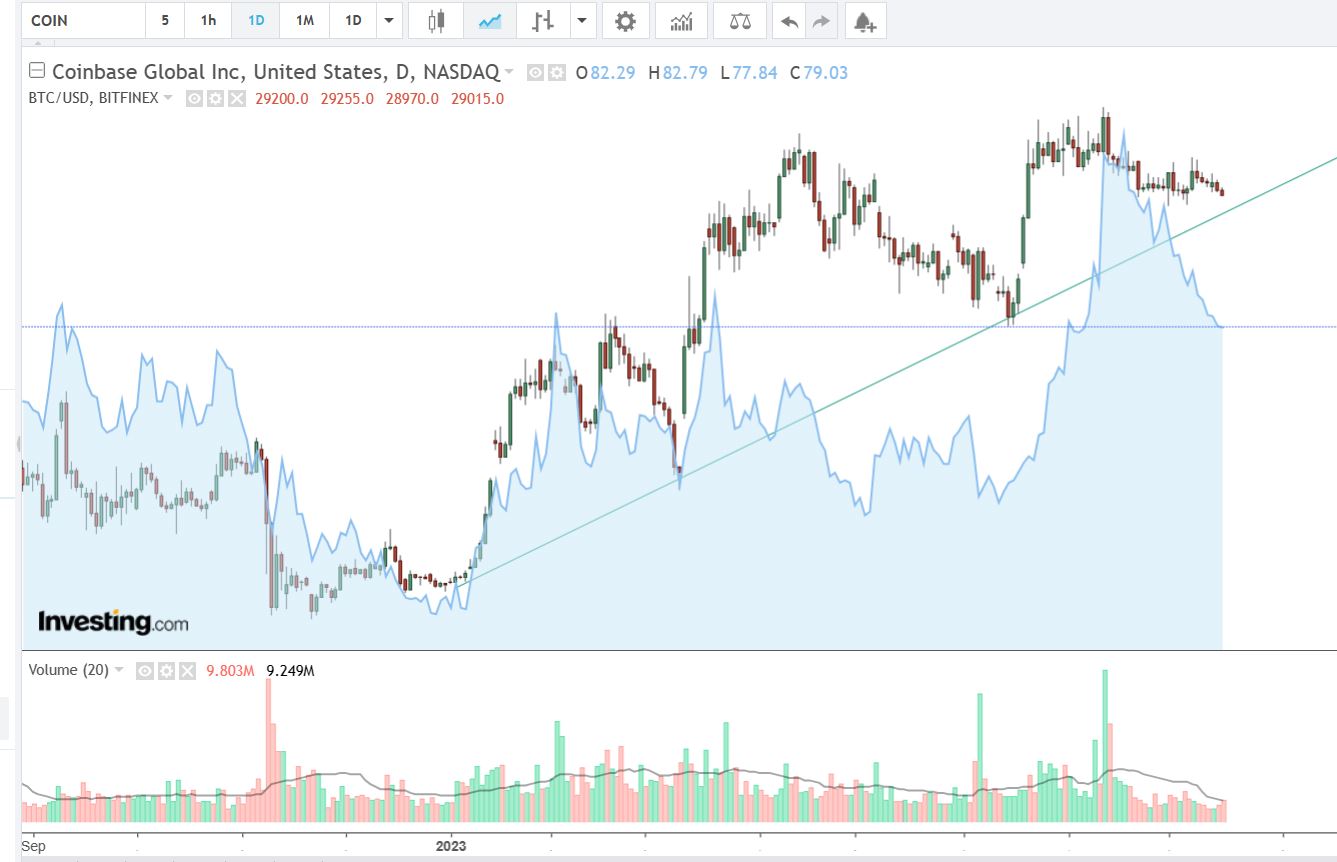This screenshot has width=1337, height=862.
Task: Open BTC/USD series settings gear
Action: [x=215, y=98]
